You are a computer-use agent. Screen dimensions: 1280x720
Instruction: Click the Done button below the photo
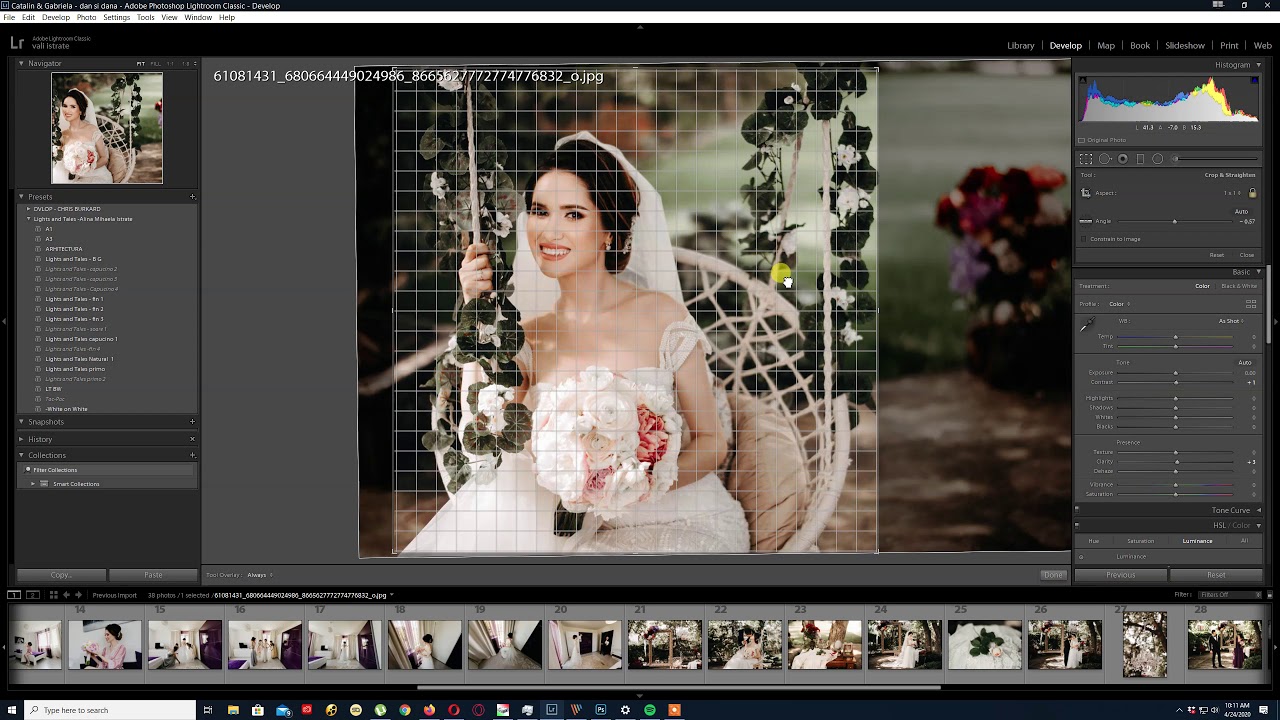click(1053, 575)
